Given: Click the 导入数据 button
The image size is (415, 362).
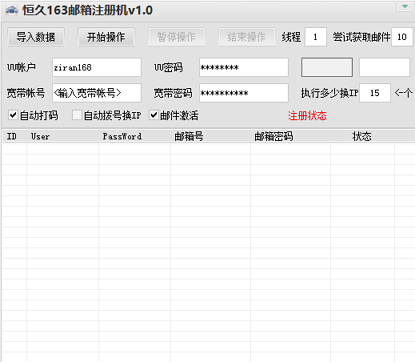Looking at the screenshot, I should 36,37.
